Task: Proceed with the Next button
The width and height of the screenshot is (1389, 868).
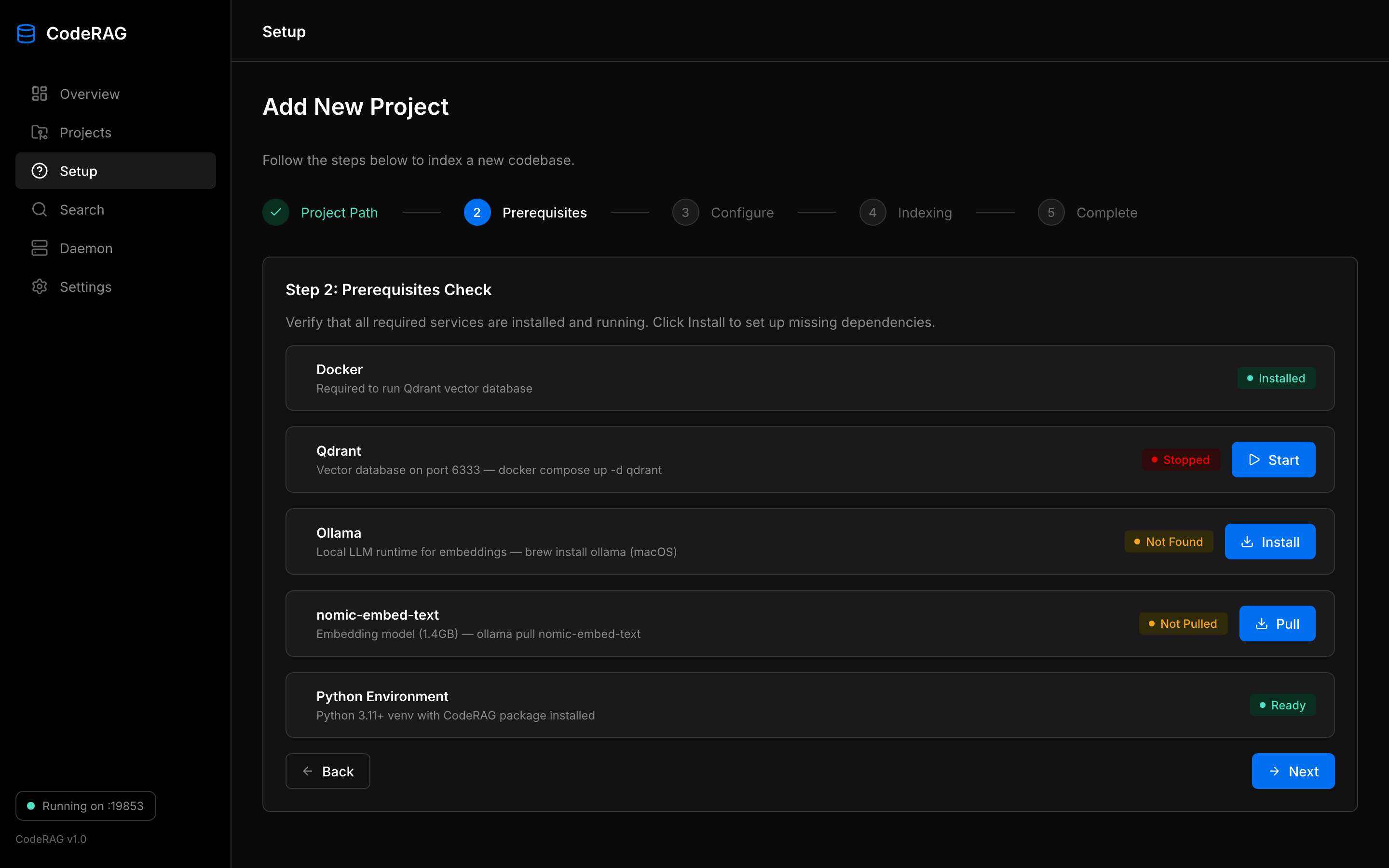Action: [1293, 771]
